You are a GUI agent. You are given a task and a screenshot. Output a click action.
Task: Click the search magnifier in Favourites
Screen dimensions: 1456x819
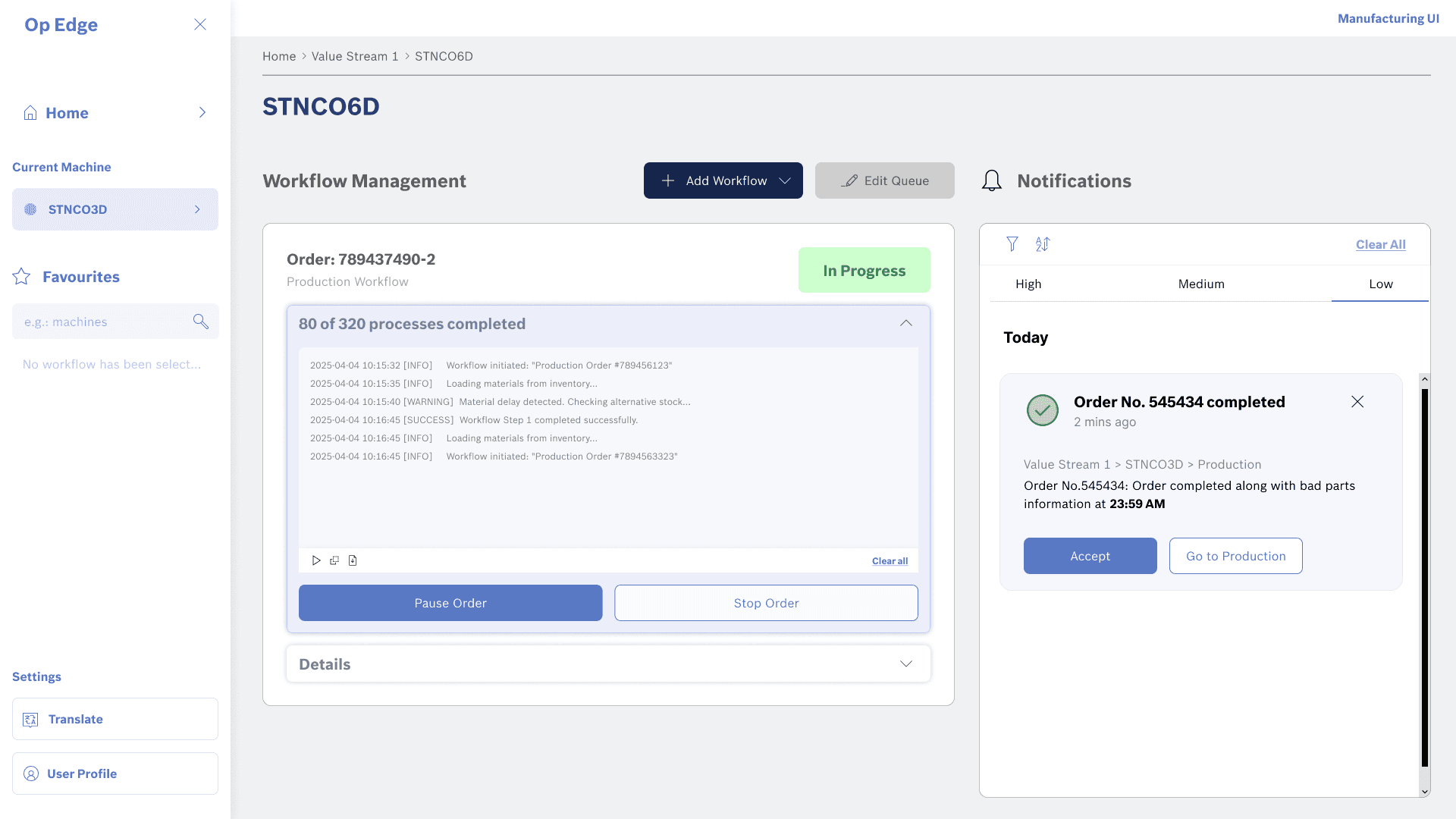pos(200,322)
